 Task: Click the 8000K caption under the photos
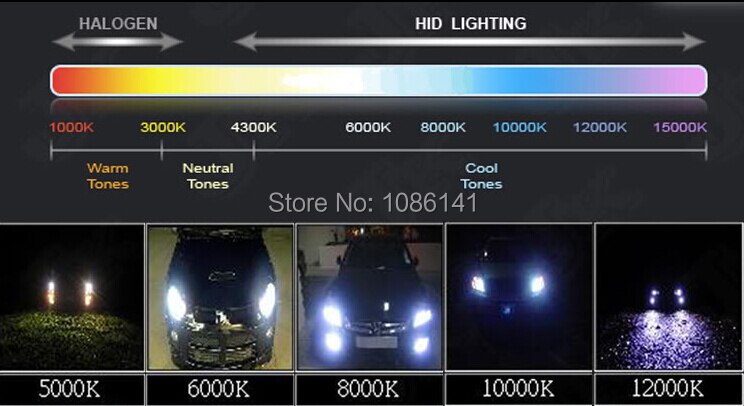[368, 388]
